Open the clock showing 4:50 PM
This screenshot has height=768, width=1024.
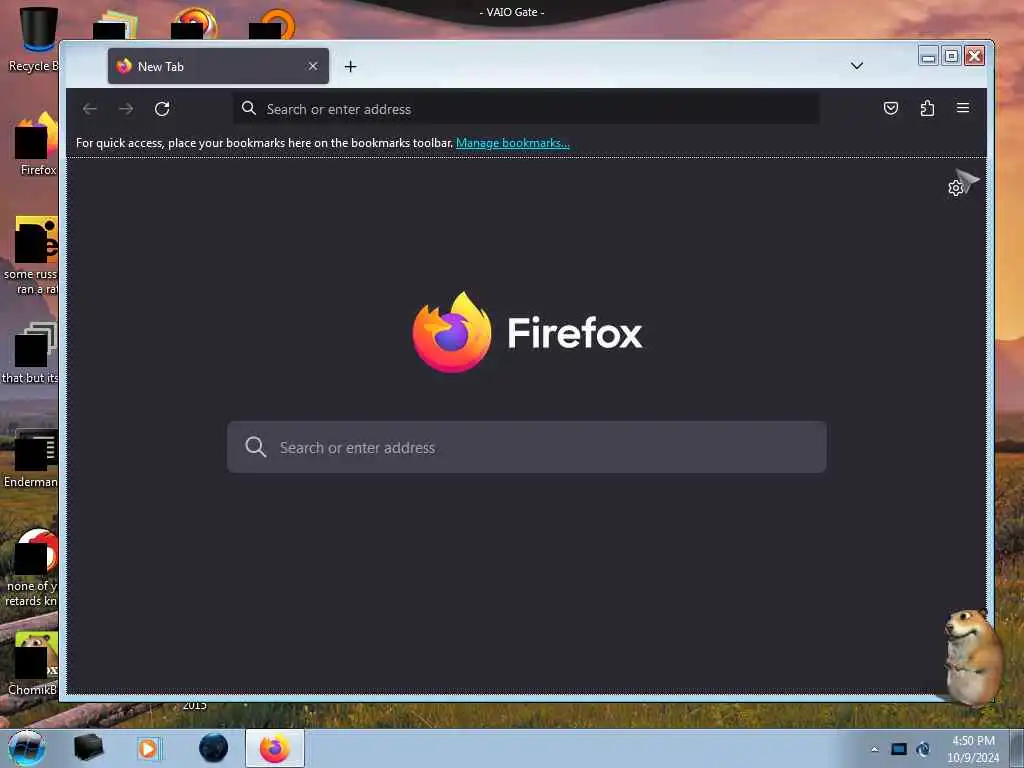[973, 749]
